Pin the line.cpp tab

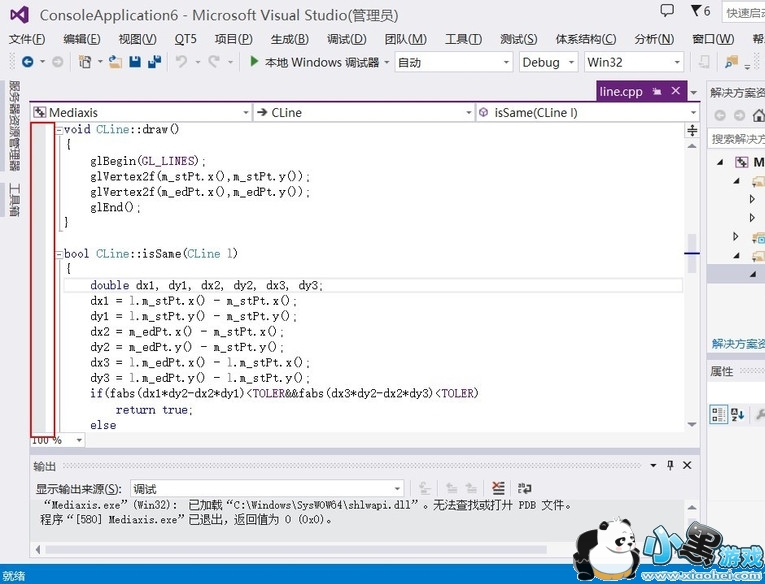pyautogui.click(x=657, y=91)
